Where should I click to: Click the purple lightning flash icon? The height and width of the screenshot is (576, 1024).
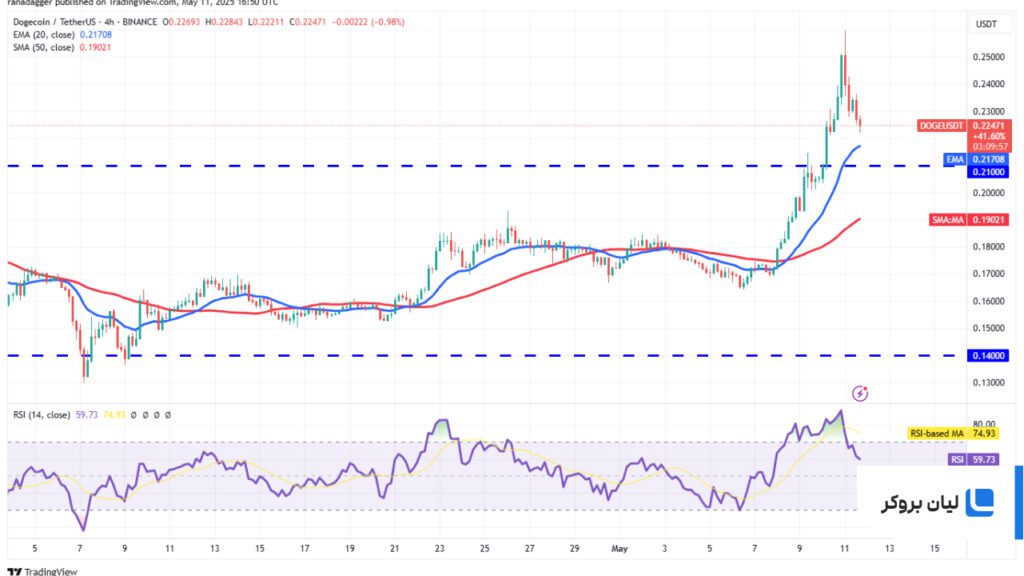point(860,393)
